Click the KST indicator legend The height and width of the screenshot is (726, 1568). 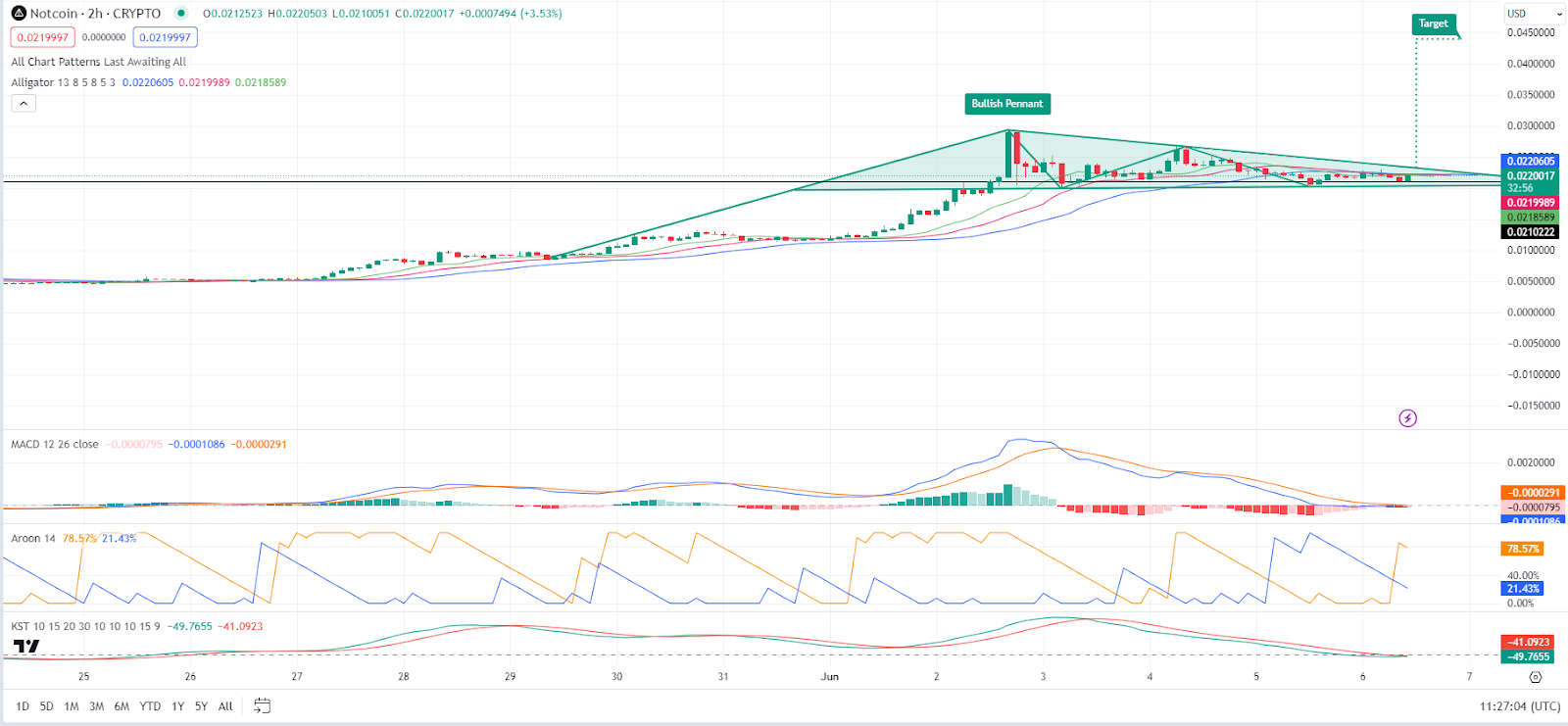85,626
